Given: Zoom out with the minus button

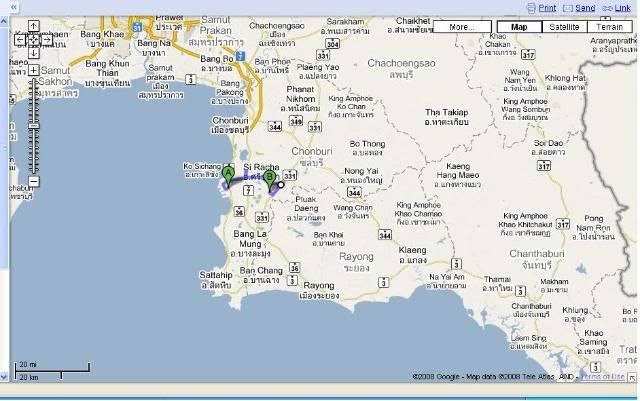Looking at the screenshot, I should point(33,181).
